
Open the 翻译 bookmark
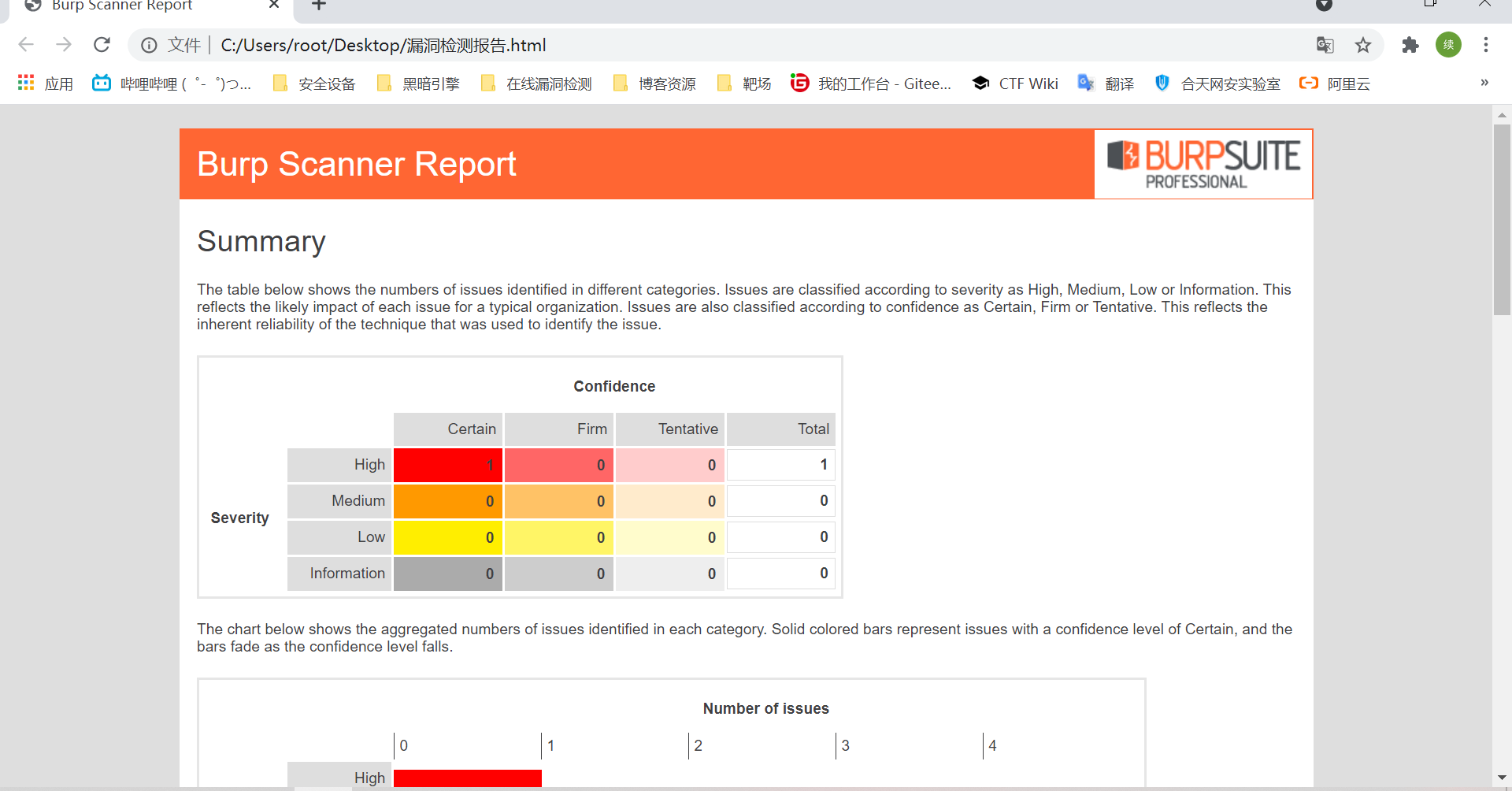1106,84
